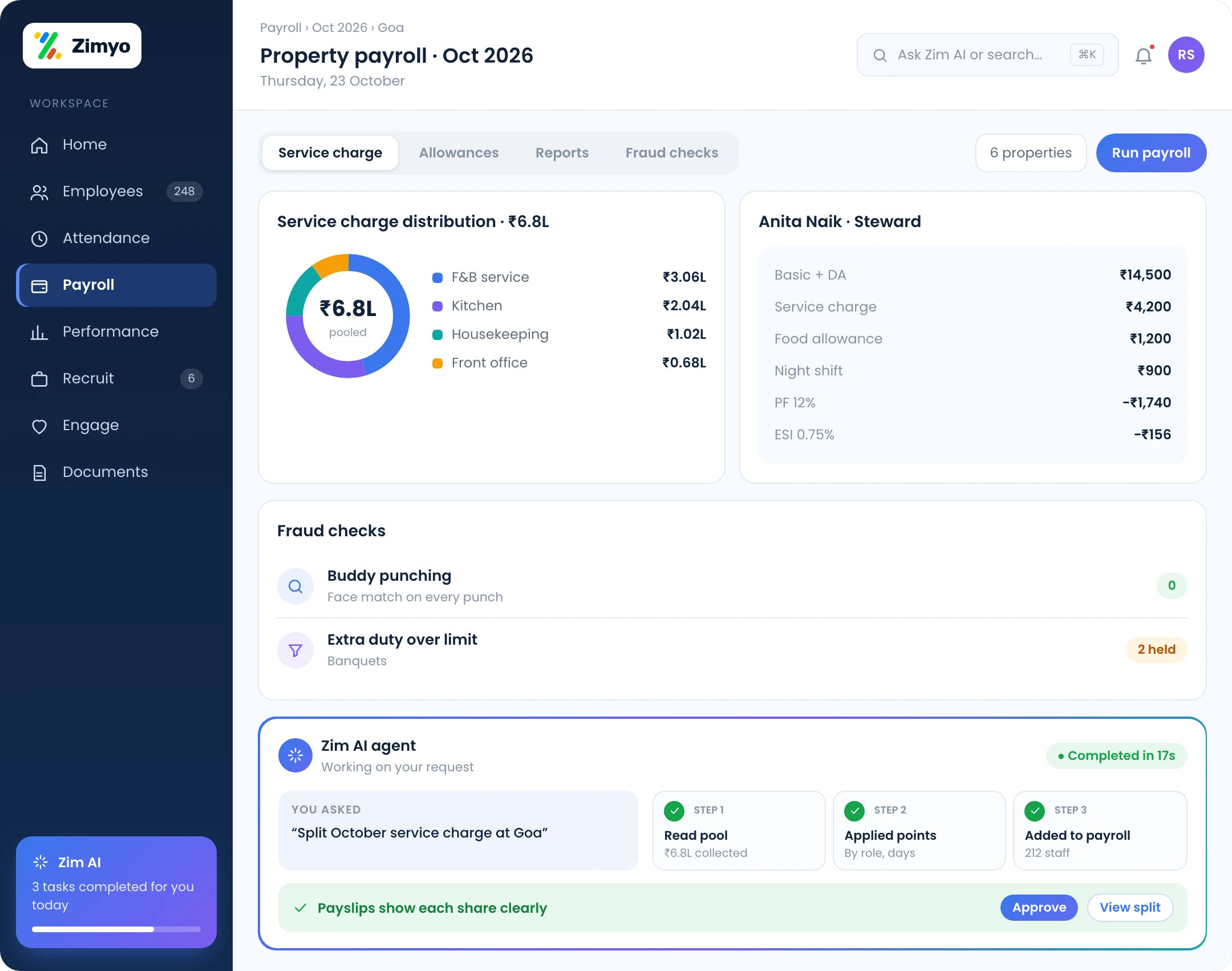
Task: Open the 6 properties selector
Action: [1031, 153]
